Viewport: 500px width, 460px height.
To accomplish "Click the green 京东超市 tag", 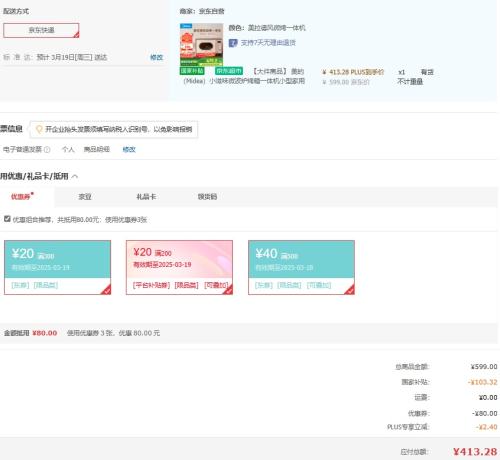I will point(229,71).
